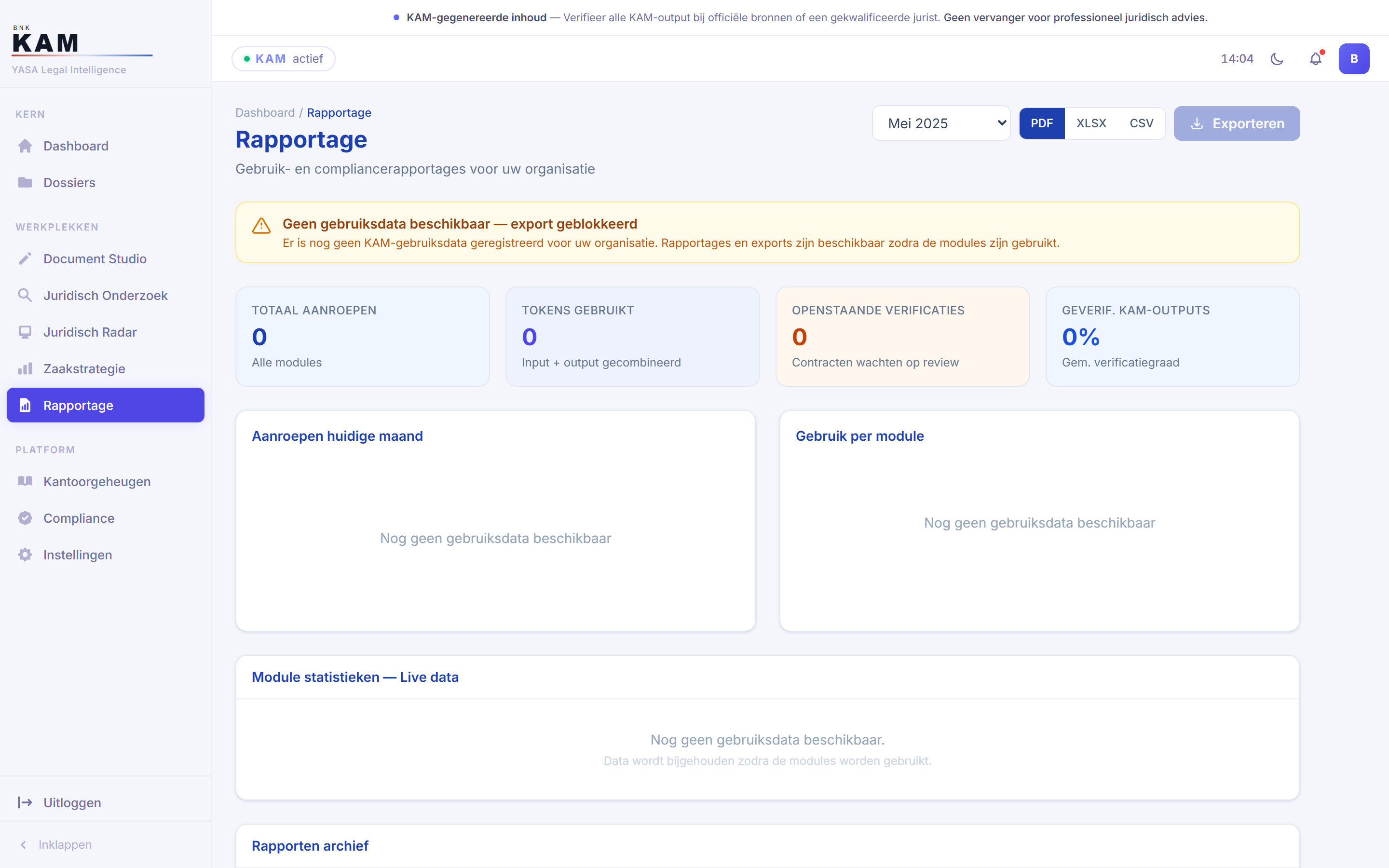Open notifications via the bell icon
Viewport: 1389px width, 868px height.
1316,58
